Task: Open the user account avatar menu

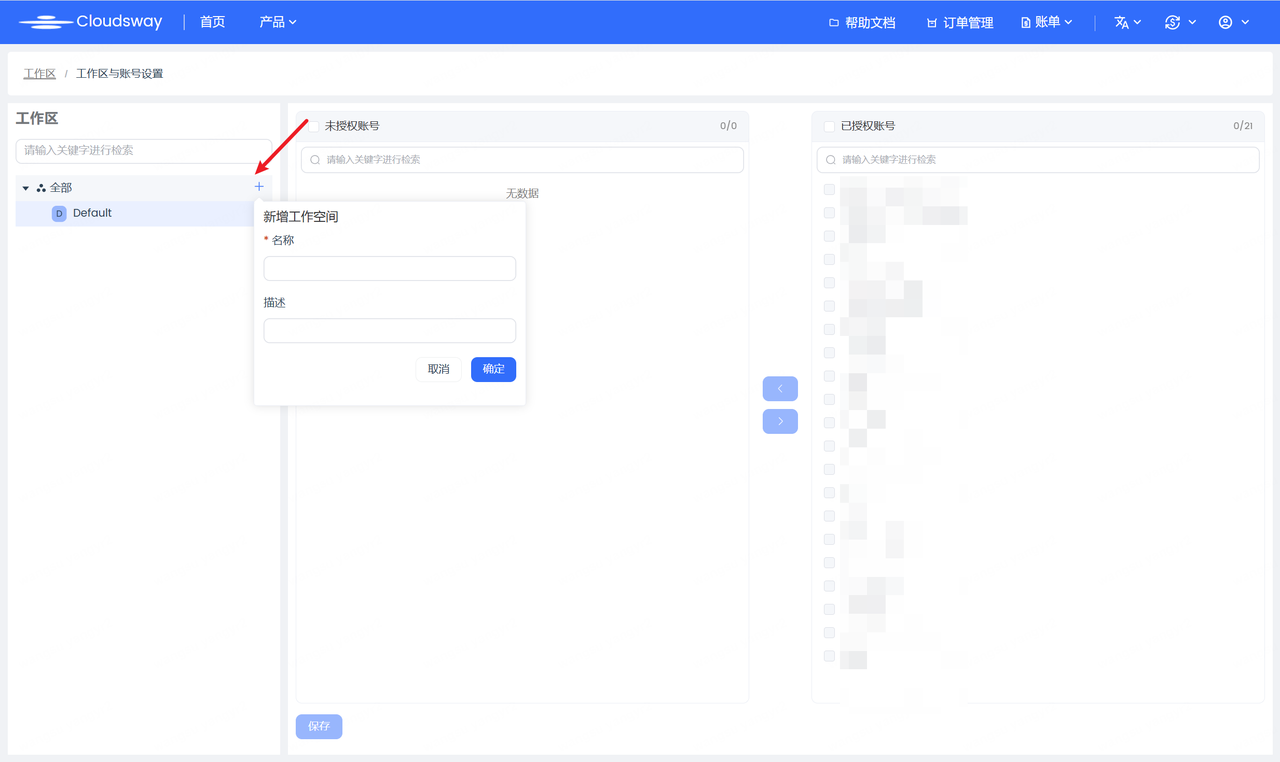Action: pos(1233,22)
